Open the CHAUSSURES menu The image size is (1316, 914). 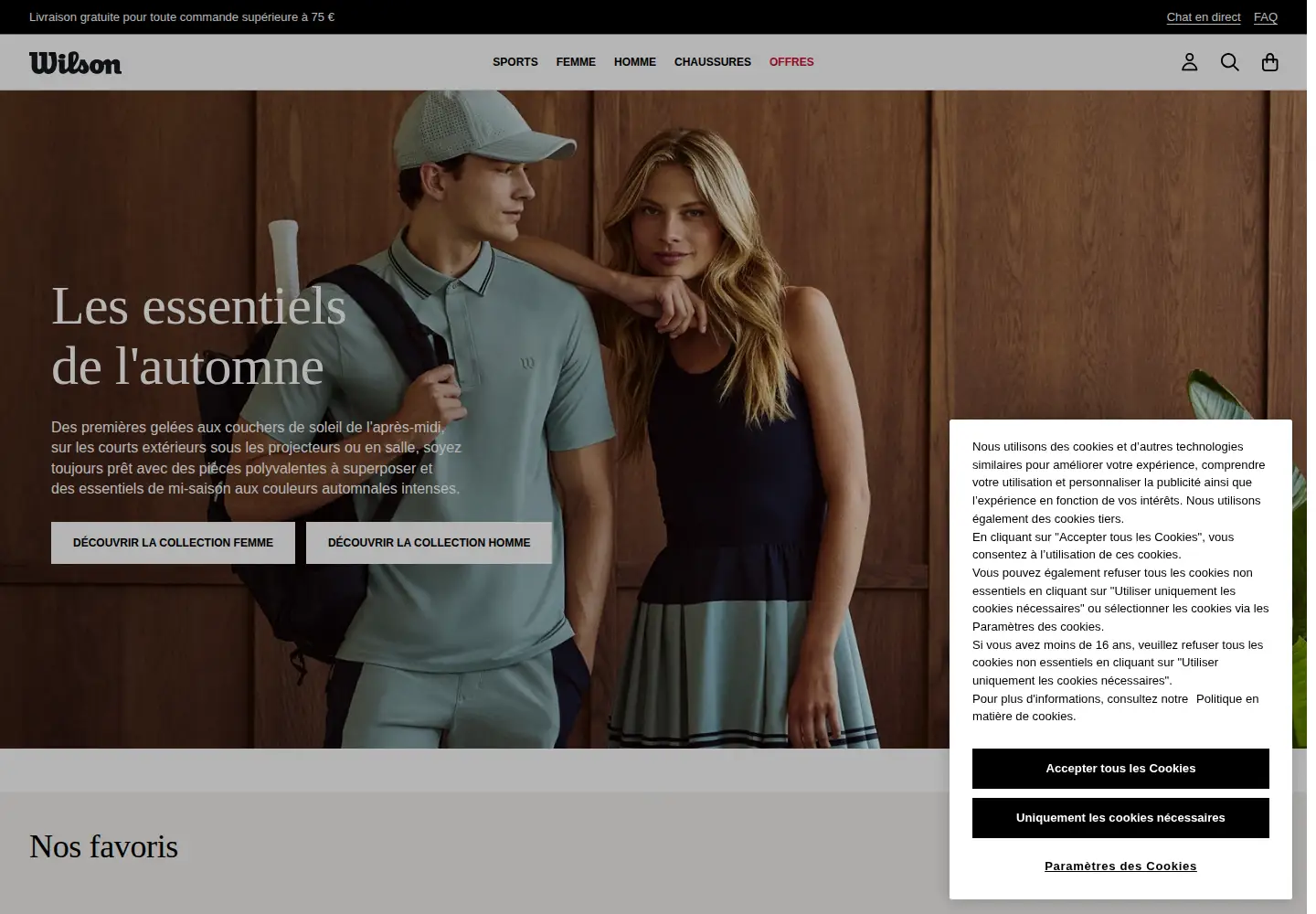713,62
